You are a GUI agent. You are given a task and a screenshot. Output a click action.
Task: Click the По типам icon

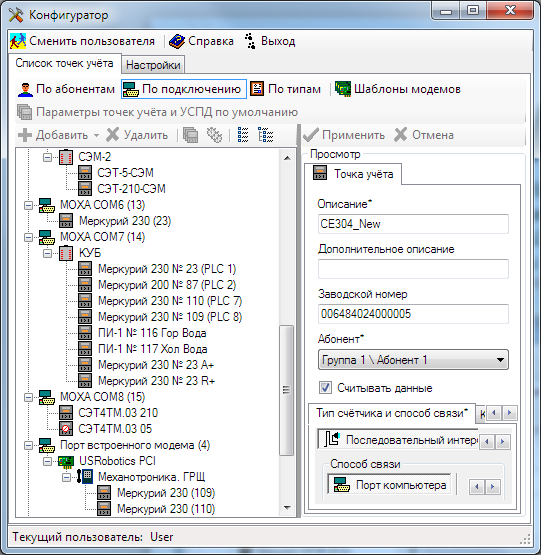(257, 89)
